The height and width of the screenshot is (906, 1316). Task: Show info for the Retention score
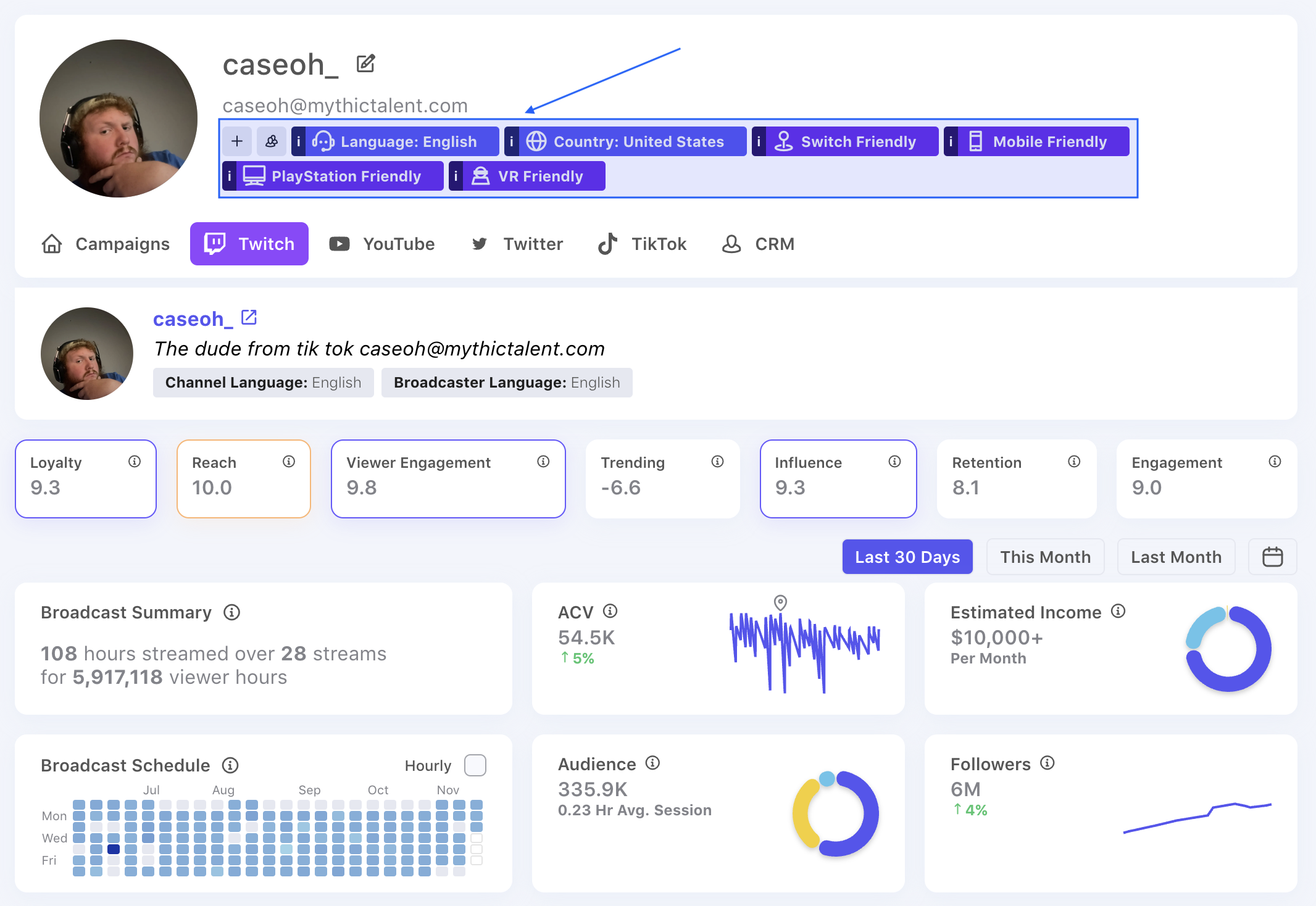[1074, 462]
